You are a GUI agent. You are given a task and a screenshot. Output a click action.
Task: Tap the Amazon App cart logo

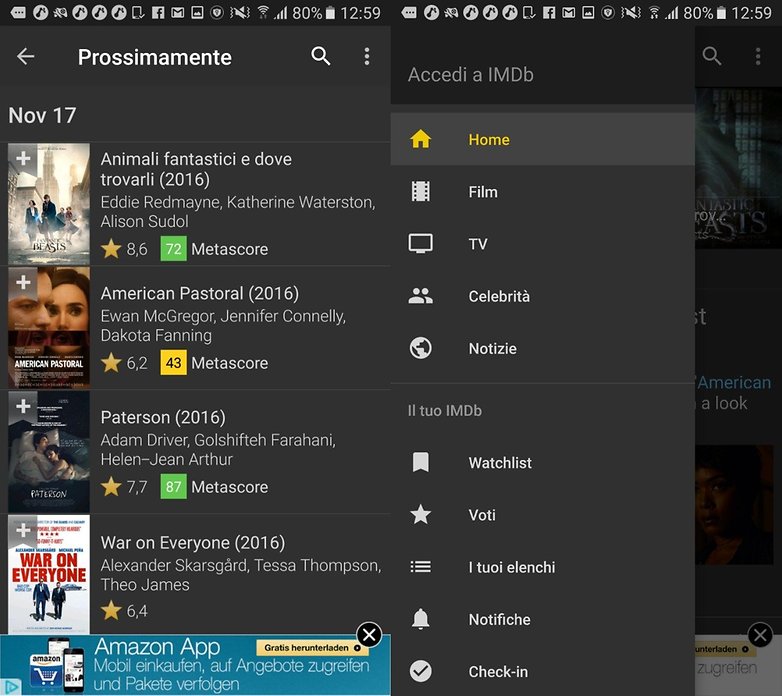tap(46, 673)
